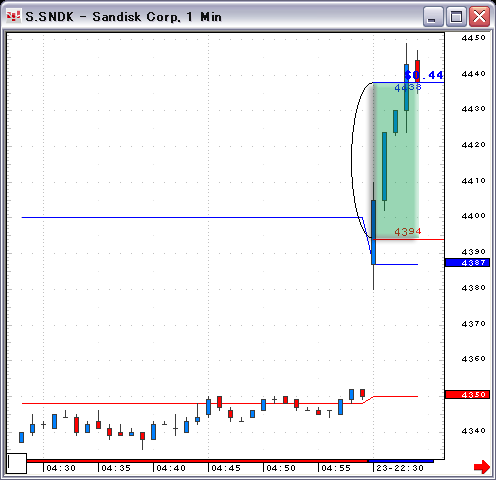Screen dimensions: 496x480
Task: Click the red right arrow icon
Action: (x=482, y=467)
